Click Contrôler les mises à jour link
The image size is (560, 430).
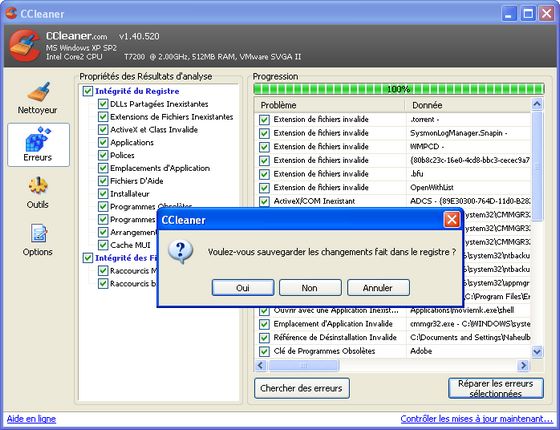click(477, 419)
